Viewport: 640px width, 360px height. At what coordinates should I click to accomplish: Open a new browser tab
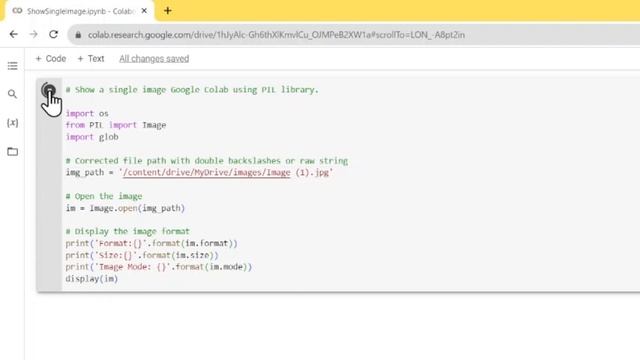tap(168, 11)
